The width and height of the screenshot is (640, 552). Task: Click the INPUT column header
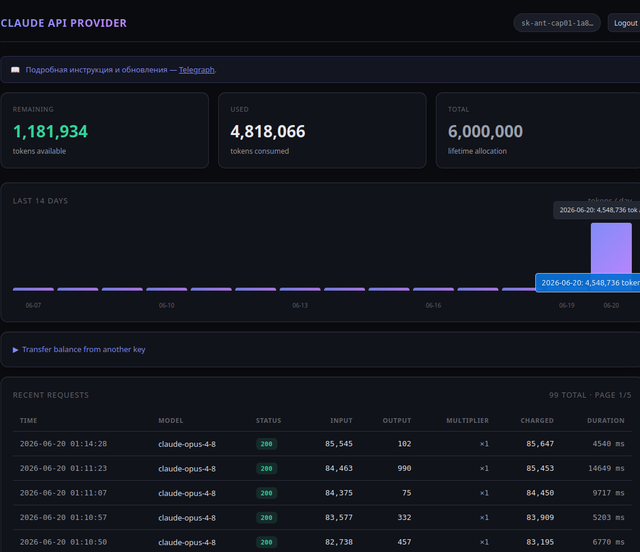pyautogui.click(x=341, y=421)
